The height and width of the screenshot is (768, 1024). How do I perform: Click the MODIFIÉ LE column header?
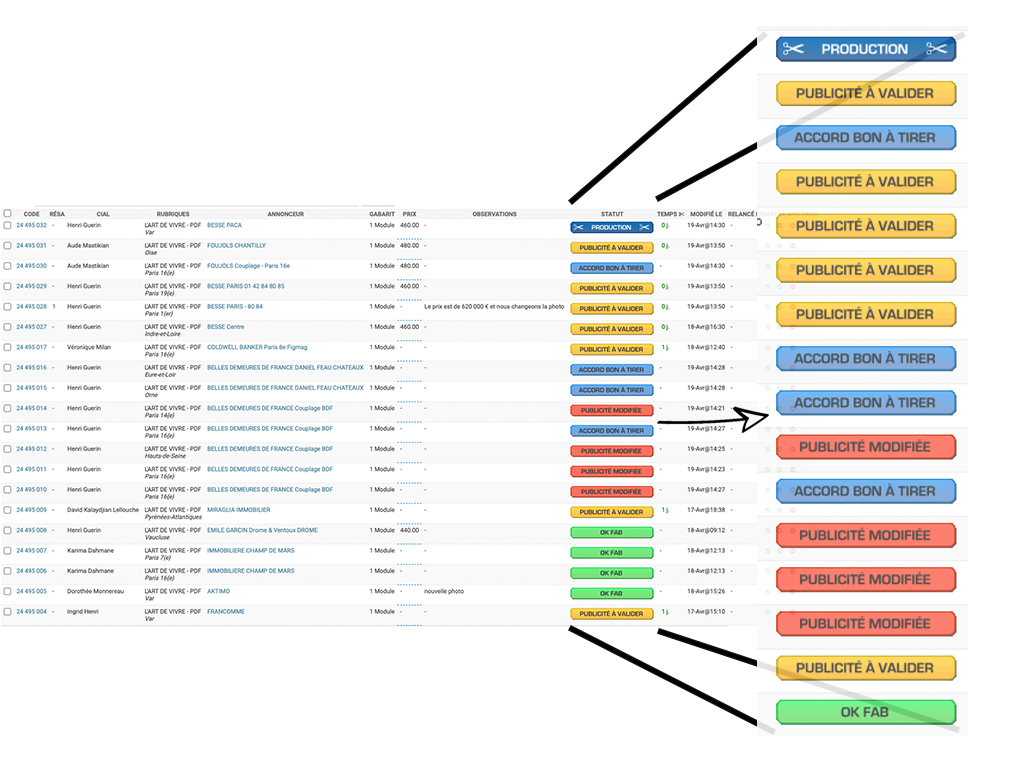click(x=706, y=214)
